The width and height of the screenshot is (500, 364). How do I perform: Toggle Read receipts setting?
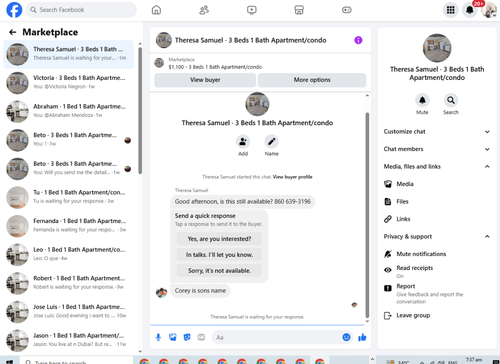437,271
